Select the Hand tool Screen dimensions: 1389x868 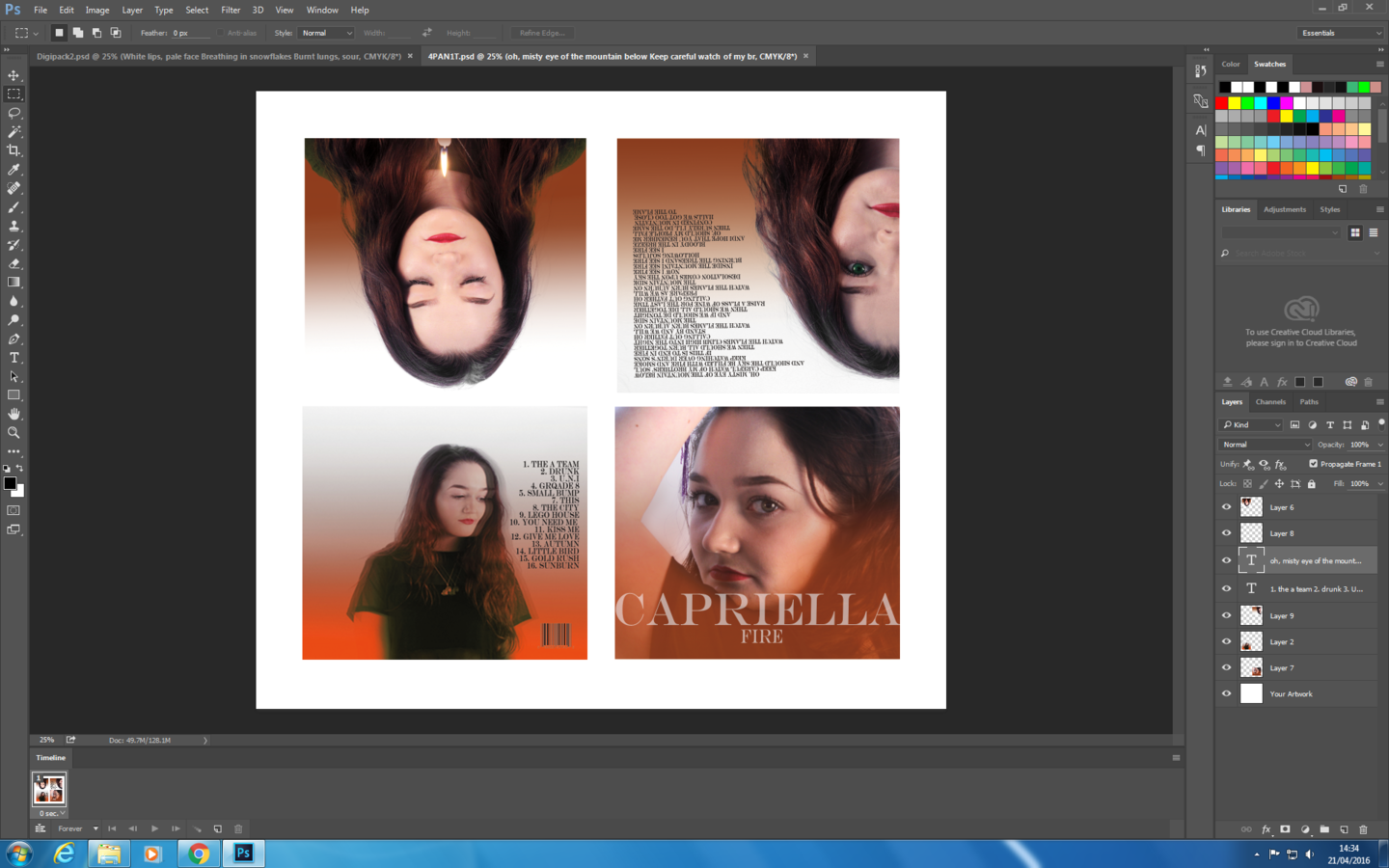pyautogui.click(x=14, y=414)
